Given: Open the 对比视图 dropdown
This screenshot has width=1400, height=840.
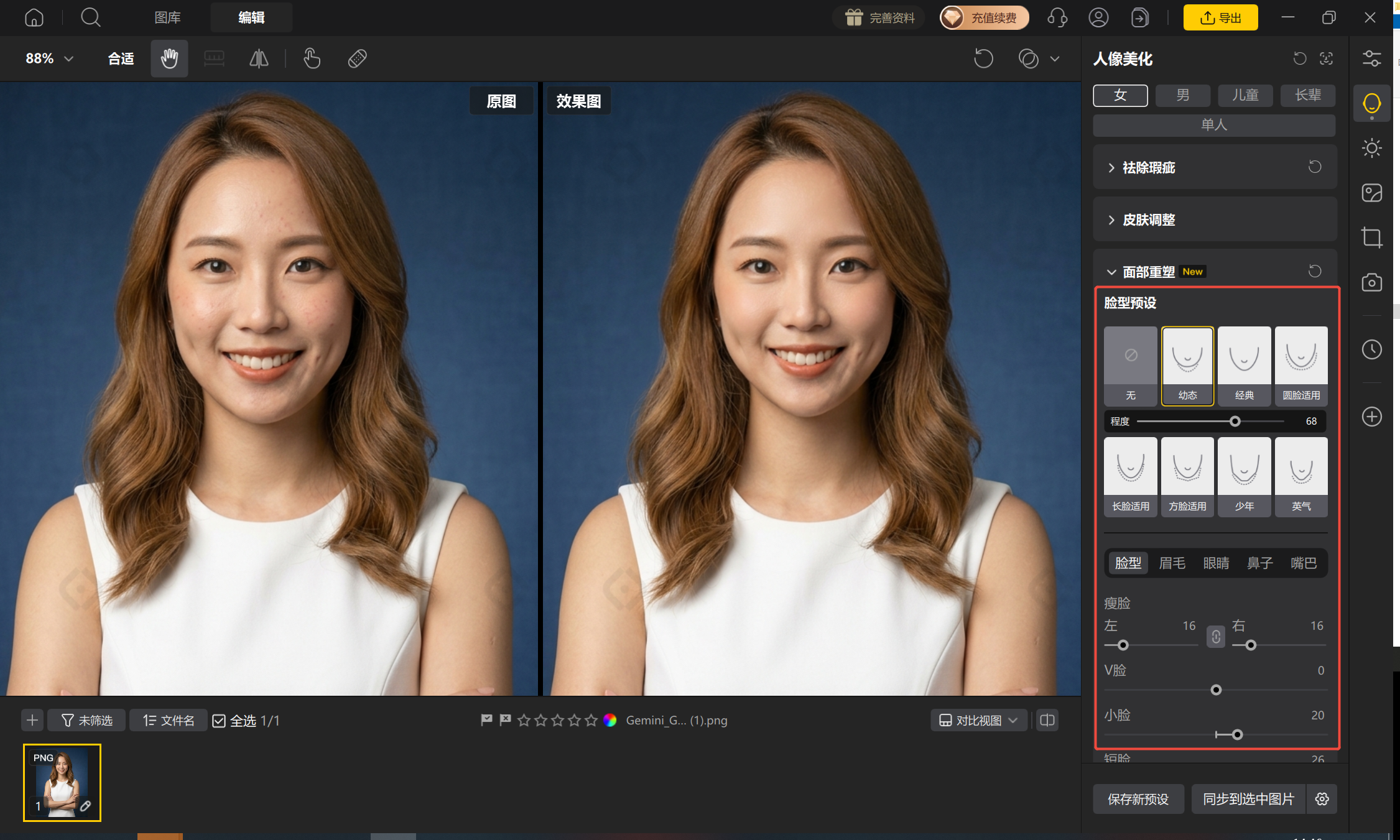Looking at the screenshot, I should tap(978, 720).
